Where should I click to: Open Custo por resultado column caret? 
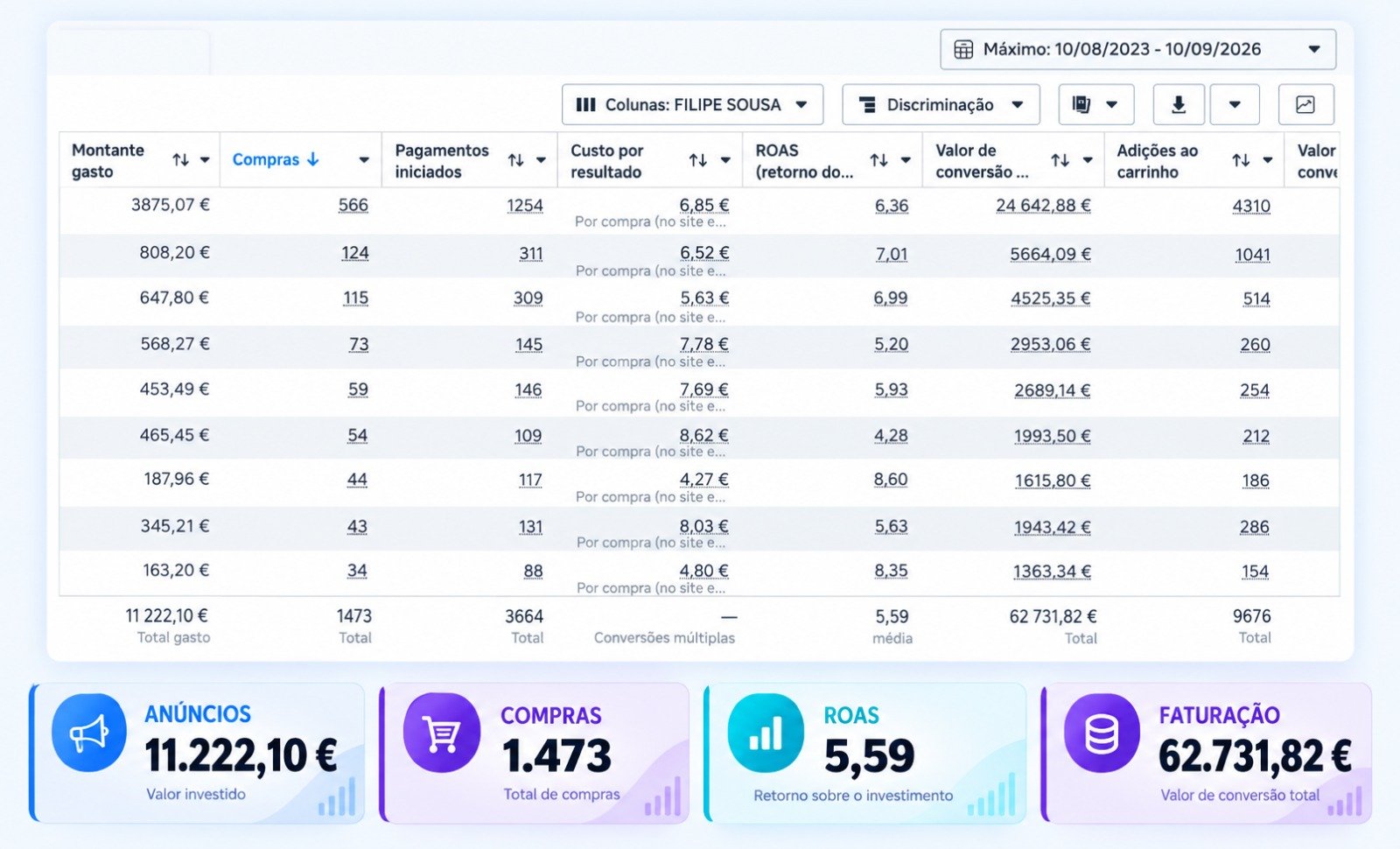(725, 159)
